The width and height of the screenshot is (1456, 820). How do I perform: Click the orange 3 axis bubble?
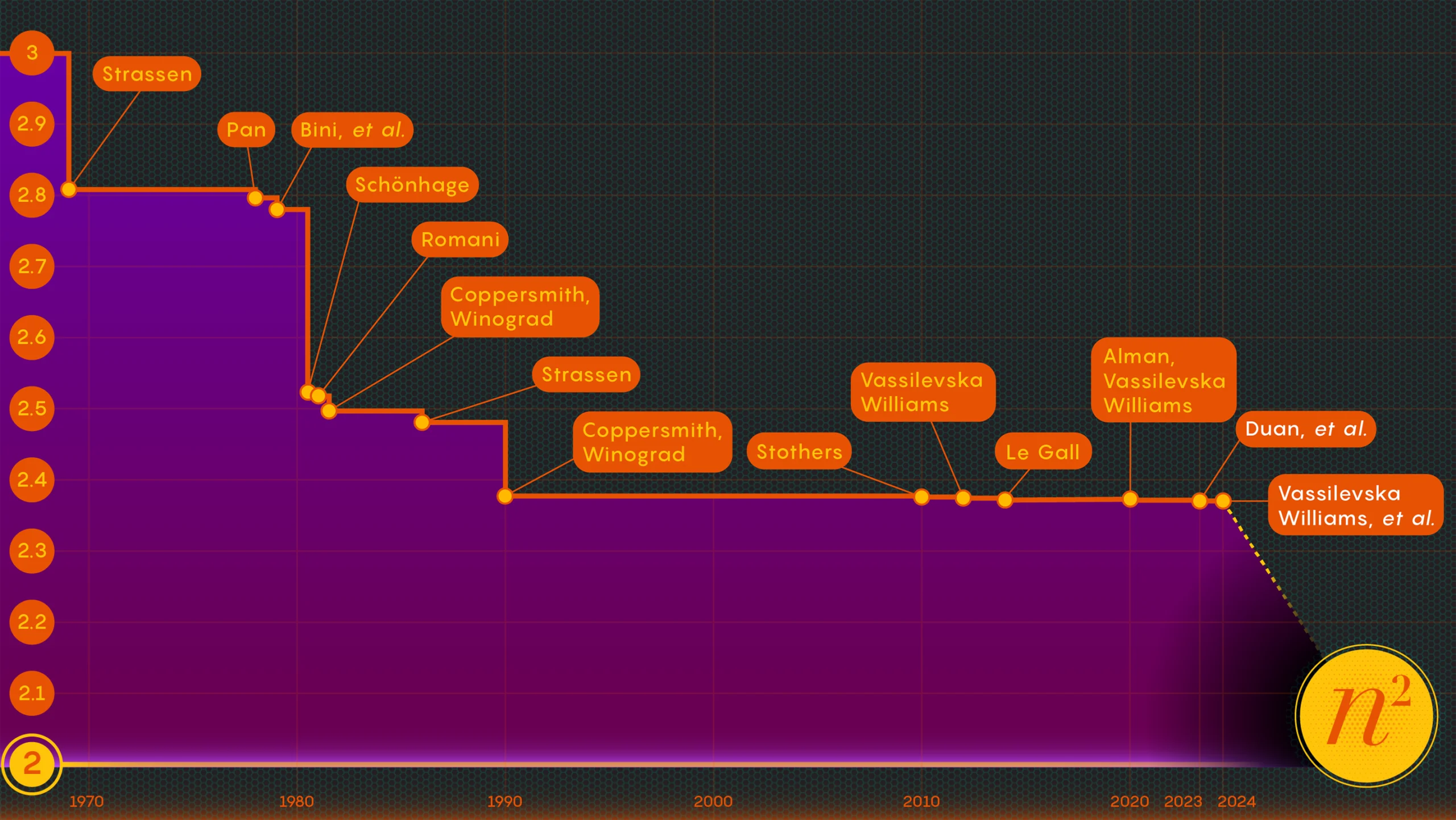pos(32,53)
